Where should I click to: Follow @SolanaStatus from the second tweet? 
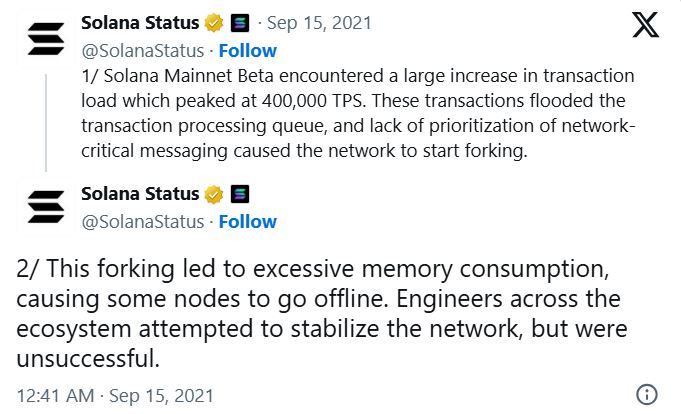point(248,222)
